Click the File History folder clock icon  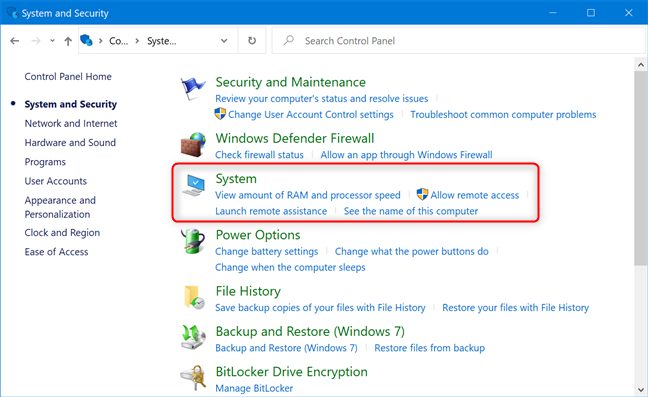(194, 297)
